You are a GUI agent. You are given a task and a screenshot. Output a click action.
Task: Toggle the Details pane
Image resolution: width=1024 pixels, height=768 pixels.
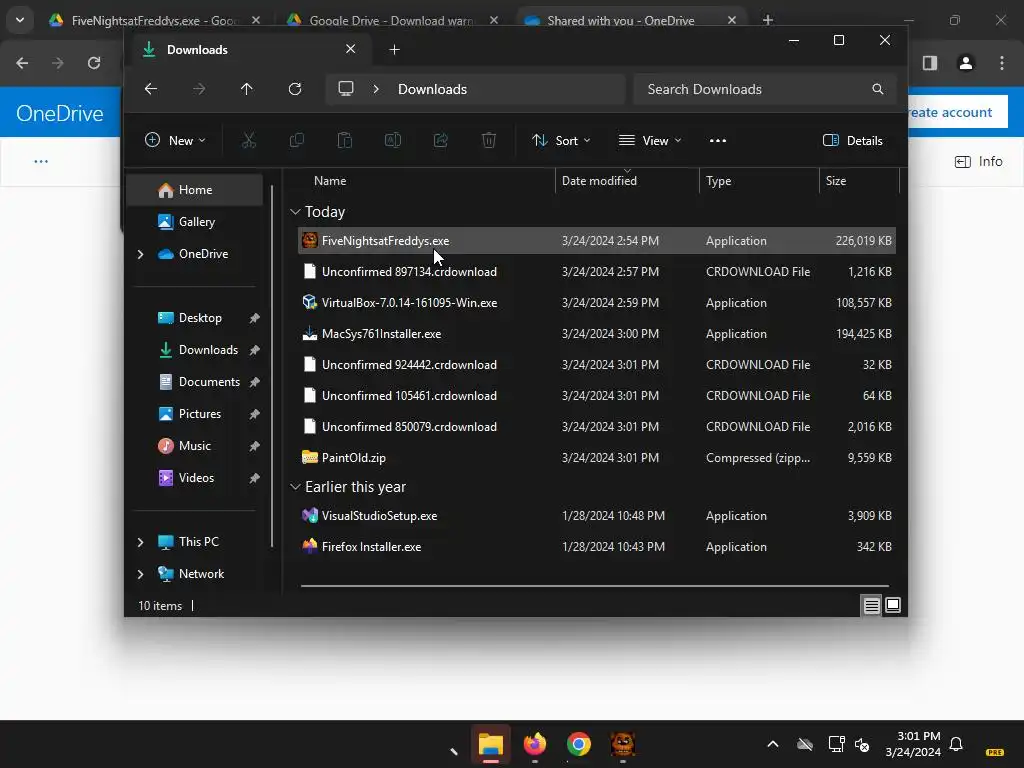(853, 140)
